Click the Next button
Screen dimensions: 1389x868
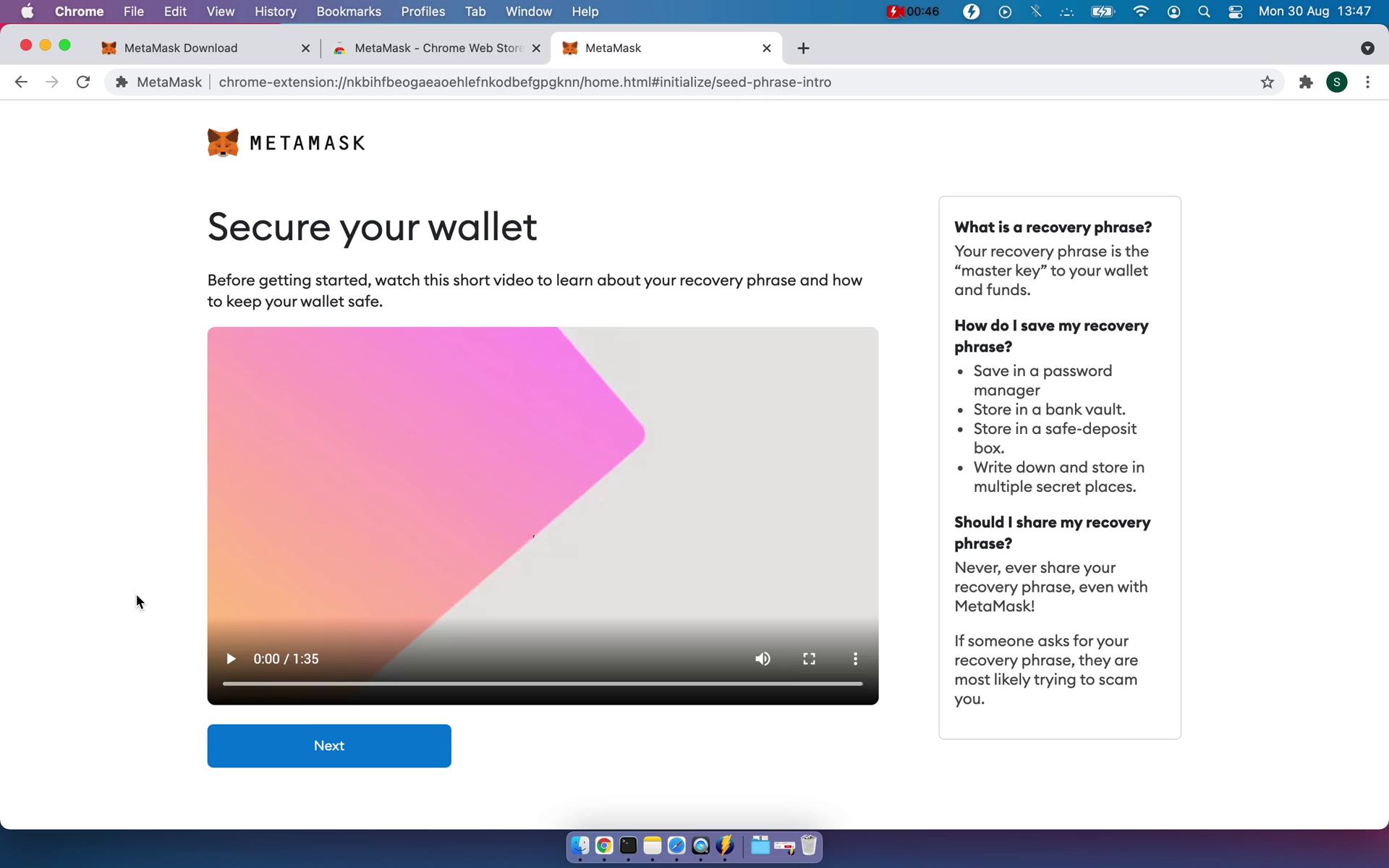(x=329, y=745)
